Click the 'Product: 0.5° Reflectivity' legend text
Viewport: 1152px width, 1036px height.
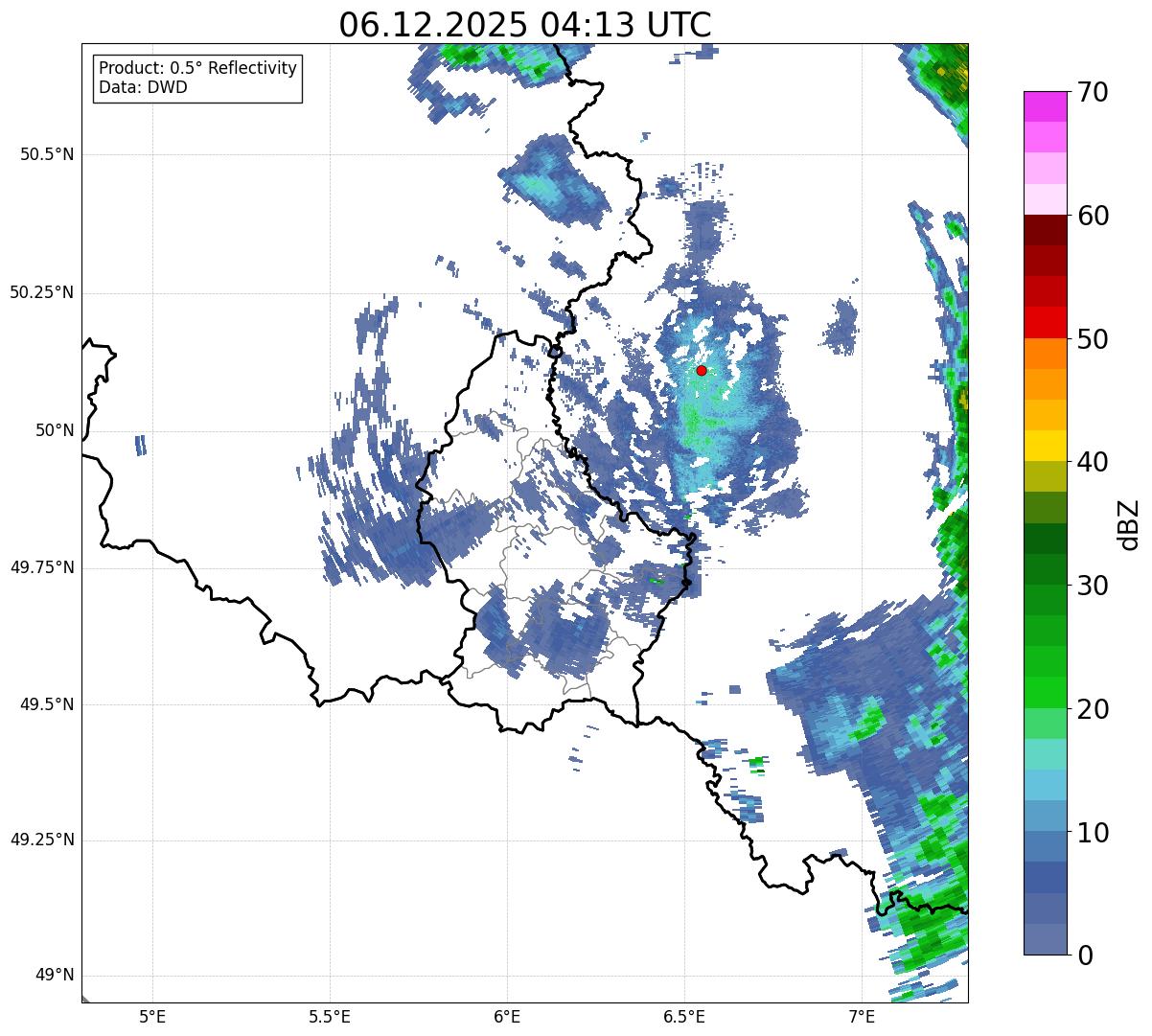[197, 69]
